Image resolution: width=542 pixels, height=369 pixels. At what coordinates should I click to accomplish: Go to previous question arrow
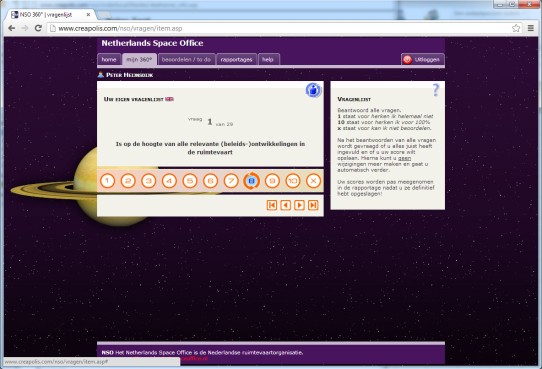pos(286,205)
